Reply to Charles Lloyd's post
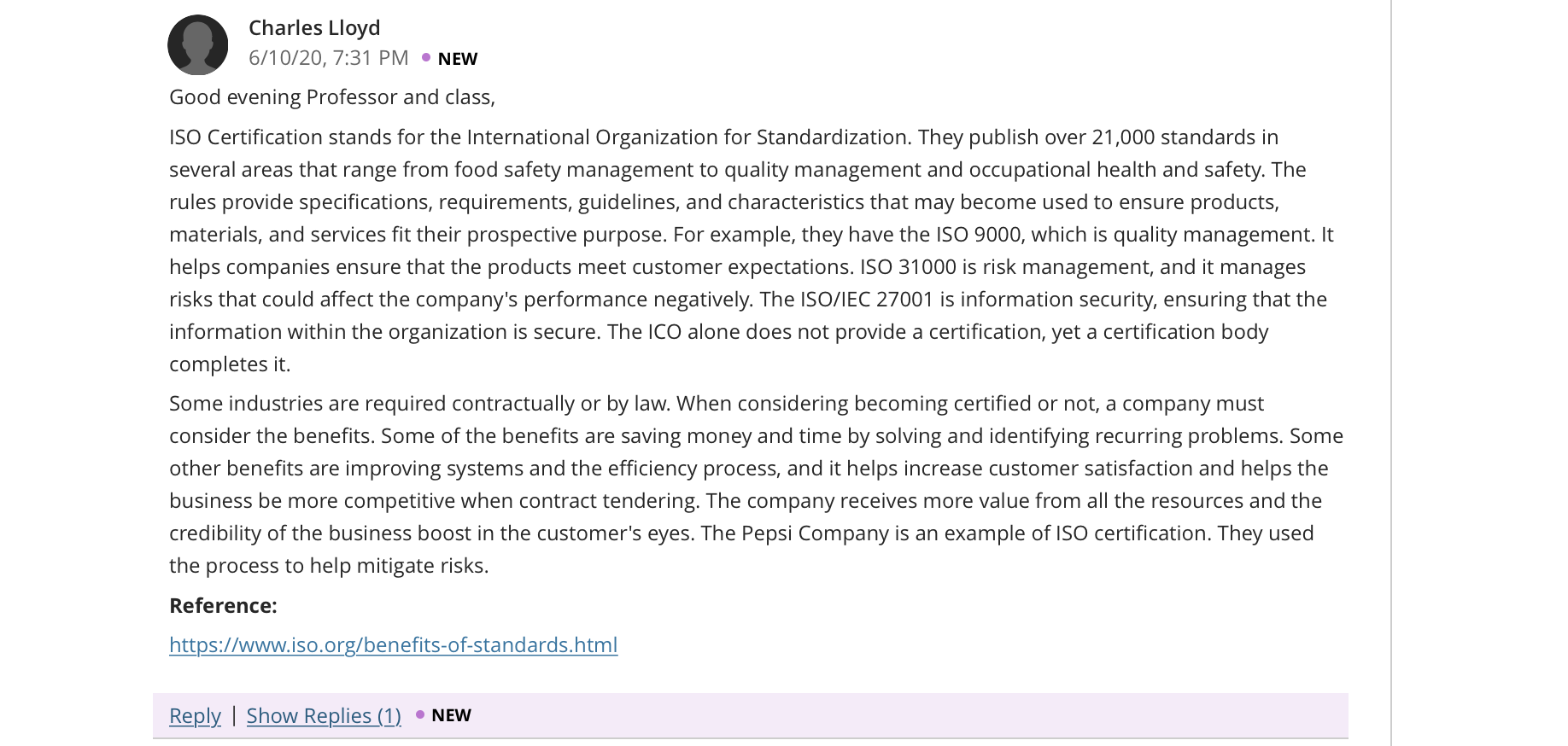The image size is (1568, 746). click(x=195, y=715)
